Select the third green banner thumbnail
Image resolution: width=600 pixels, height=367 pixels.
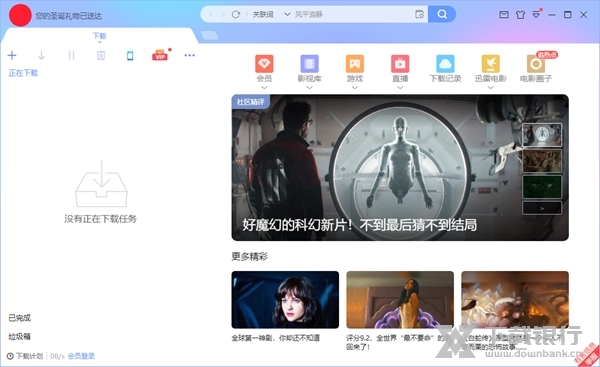tap(542, 187)
